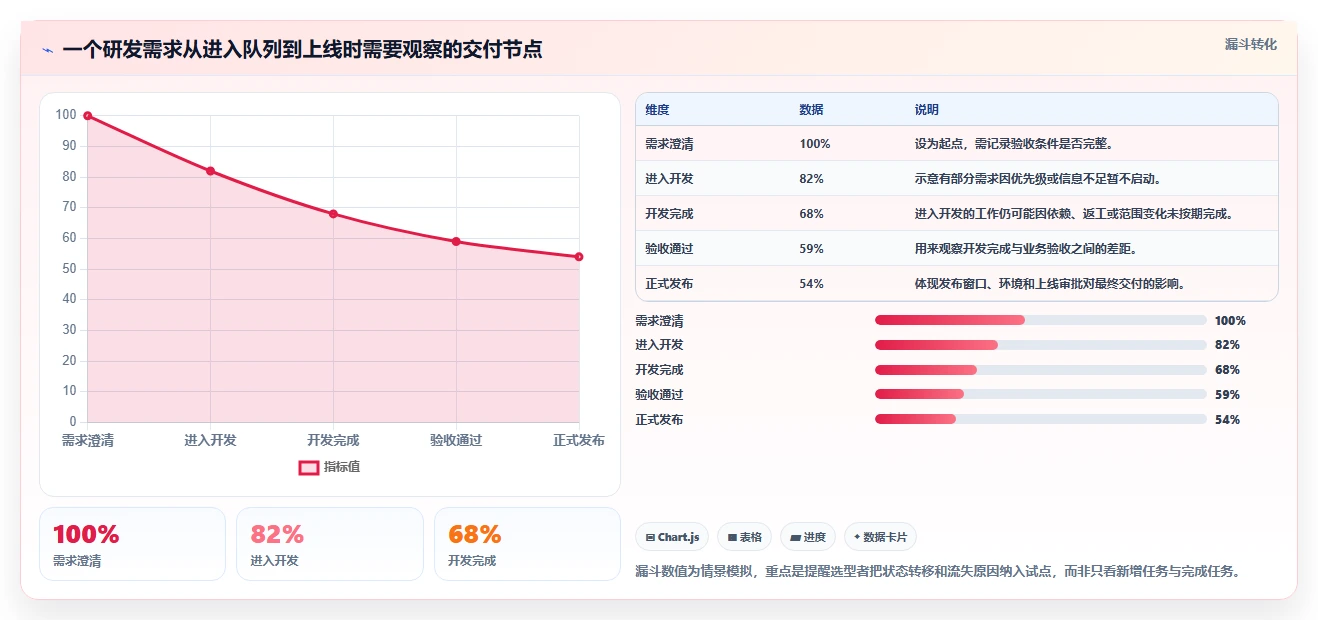Click the footer note starting '漏斗数值为情景模拟'
The width and height of the screenshot is (1318, 620).
[938, 572]
